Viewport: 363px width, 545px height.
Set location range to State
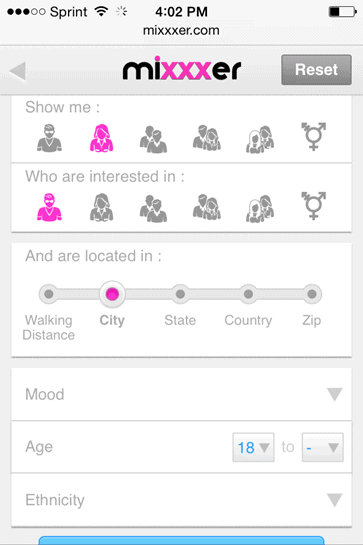tap(180, 294)
